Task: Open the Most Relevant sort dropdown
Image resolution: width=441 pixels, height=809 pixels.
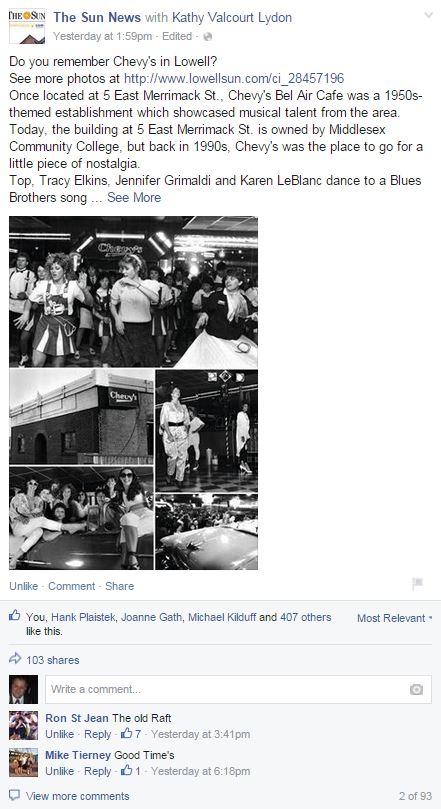Action: 395,618
